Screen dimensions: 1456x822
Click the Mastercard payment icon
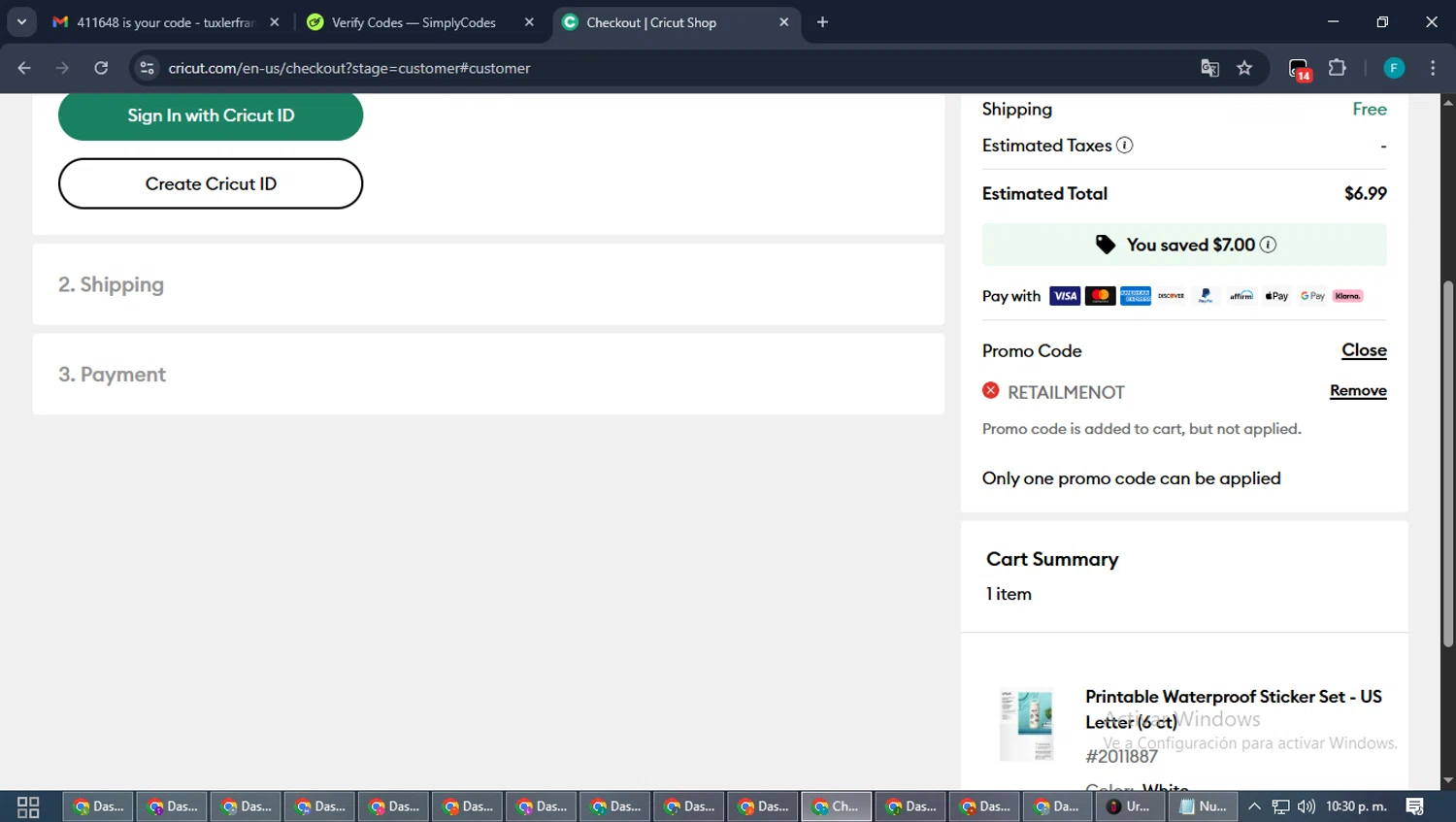coord(1100,296)
